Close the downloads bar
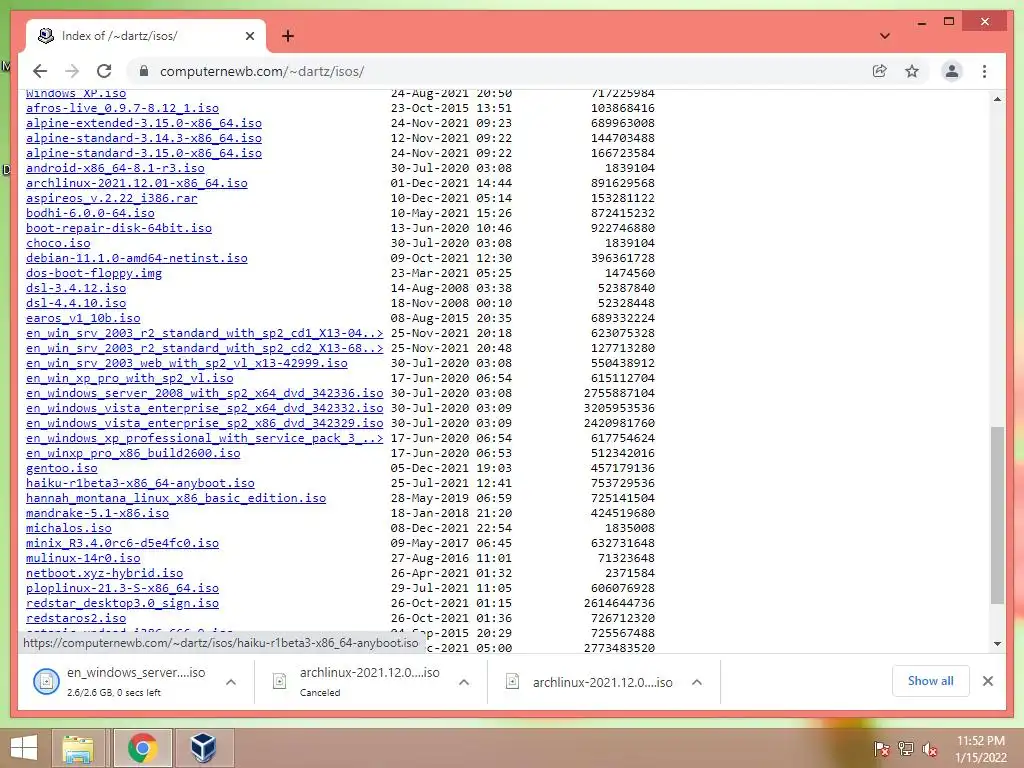The height and width of the screenshot is (768, 1024). click(987, 681)
